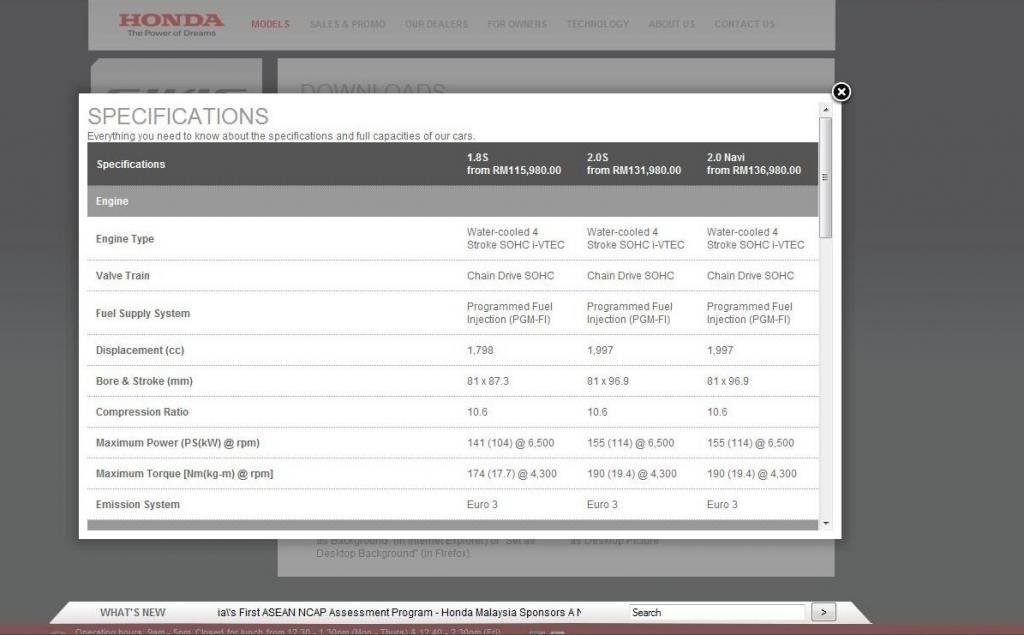
Task: Click the Fuel Supply System row label
Action: [x=142, y=314]
